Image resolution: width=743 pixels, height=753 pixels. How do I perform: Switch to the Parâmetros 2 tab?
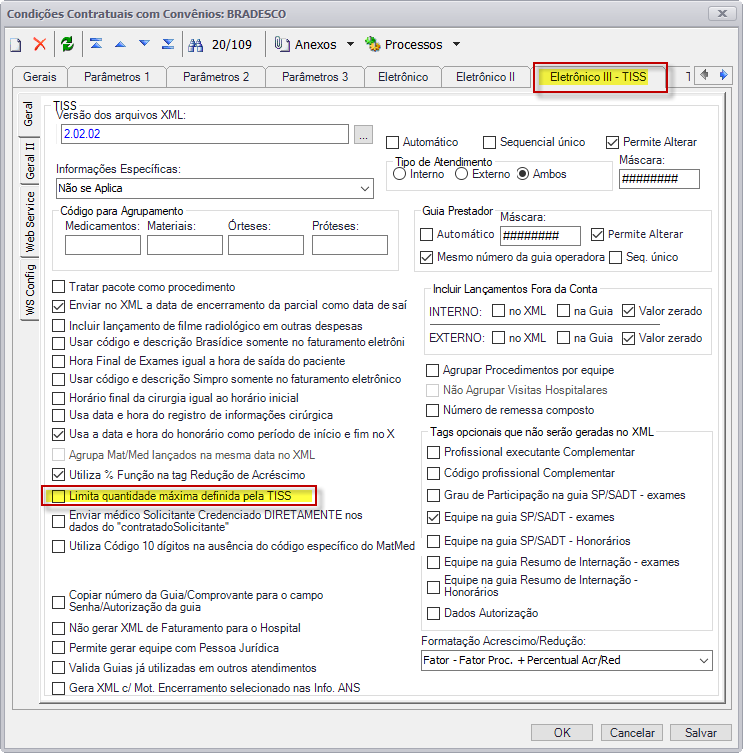click(x=216, y=77)
